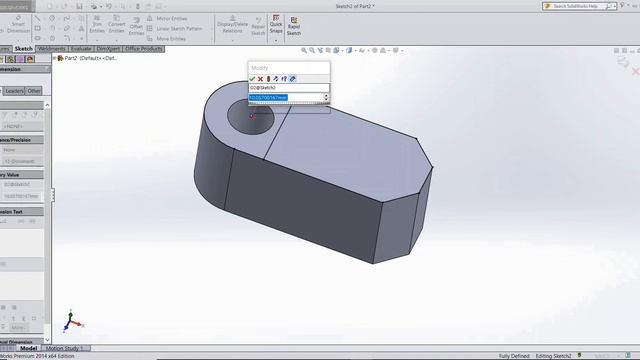Click the Rebuild traffic-light icon in Modify dialog

(x=268, y=79)
